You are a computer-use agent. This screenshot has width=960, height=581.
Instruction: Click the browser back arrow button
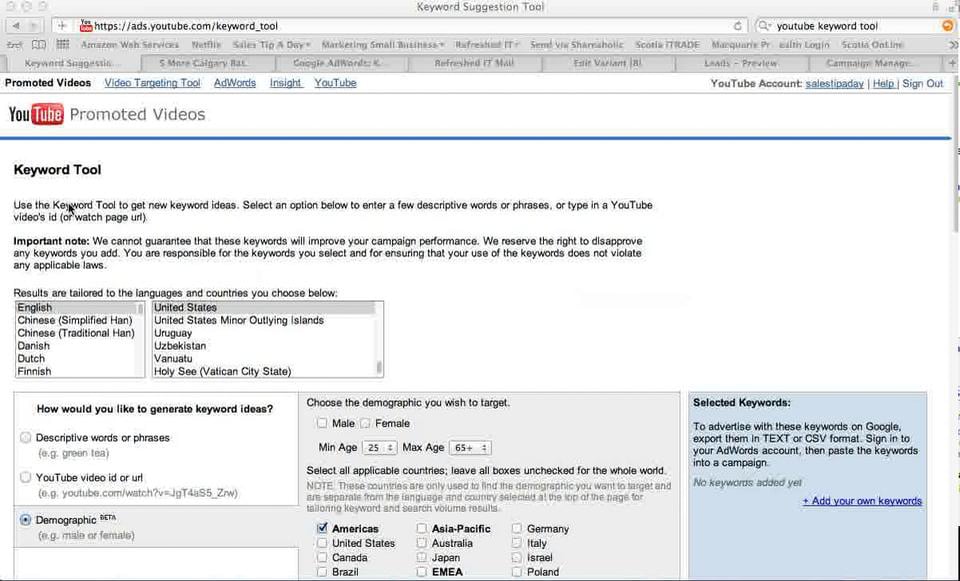pos(16,26)
